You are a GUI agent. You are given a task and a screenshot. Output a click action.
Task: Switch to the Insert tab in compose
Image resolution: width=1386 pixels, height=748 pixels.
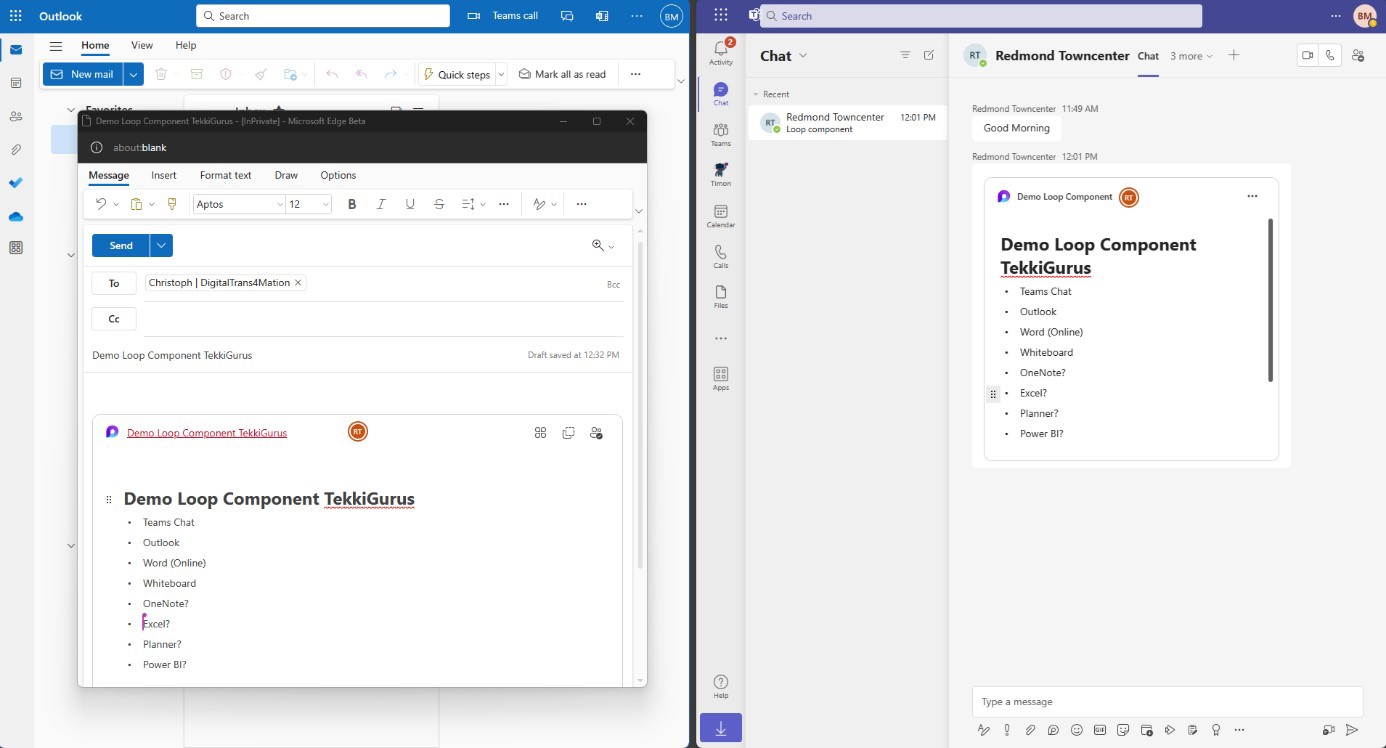pyautogui.click(x=164, y=175)
